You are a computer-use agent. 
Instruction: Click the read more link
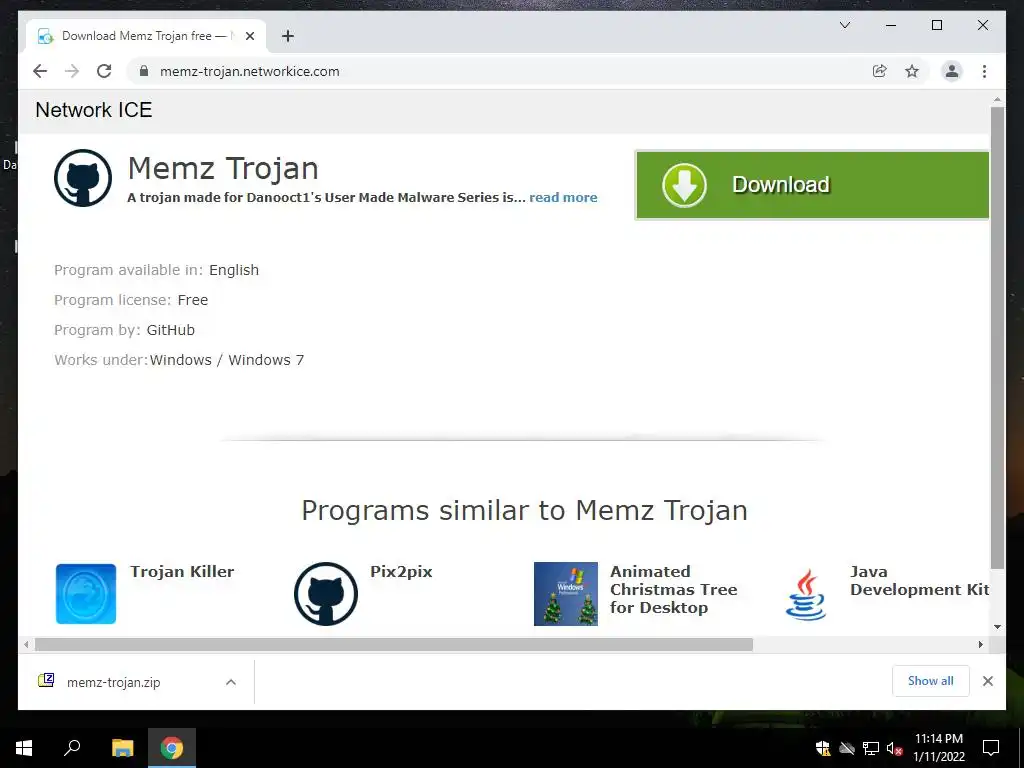click(563, 197)
